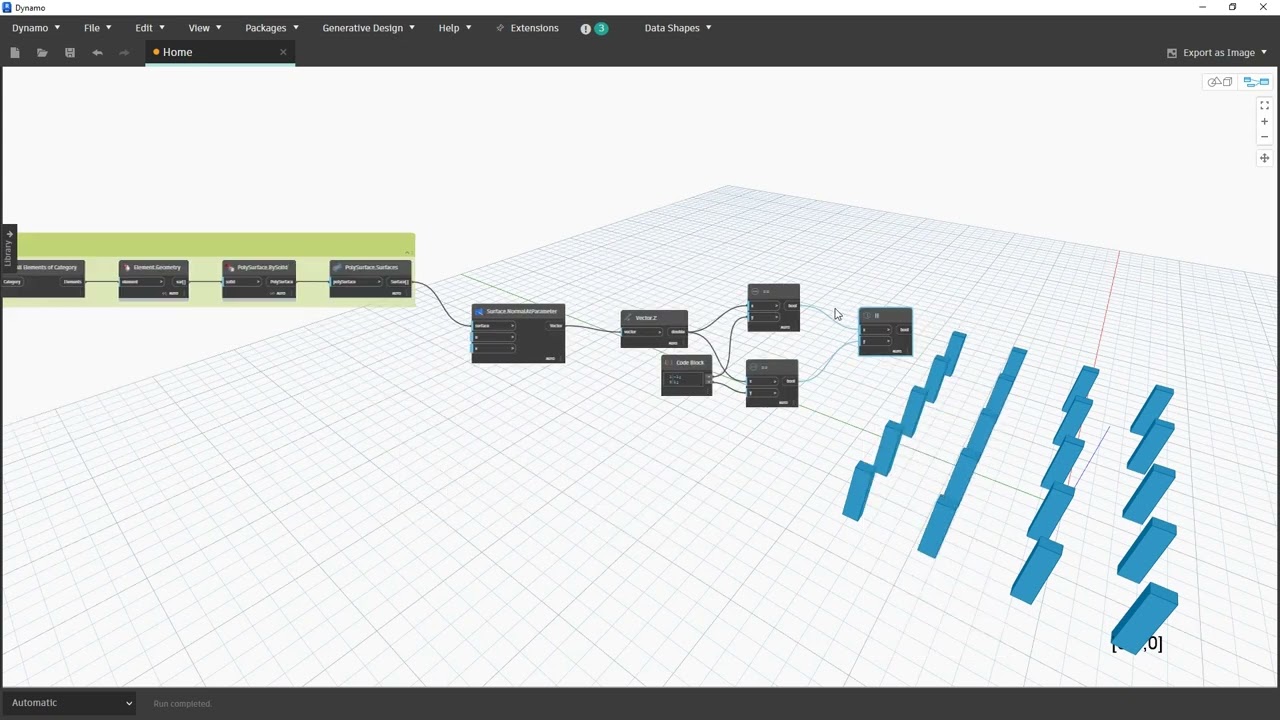This screenshot has height=720, width=1280.
Task: Switch to graph view navigation
Action: tap(1256, 82)
